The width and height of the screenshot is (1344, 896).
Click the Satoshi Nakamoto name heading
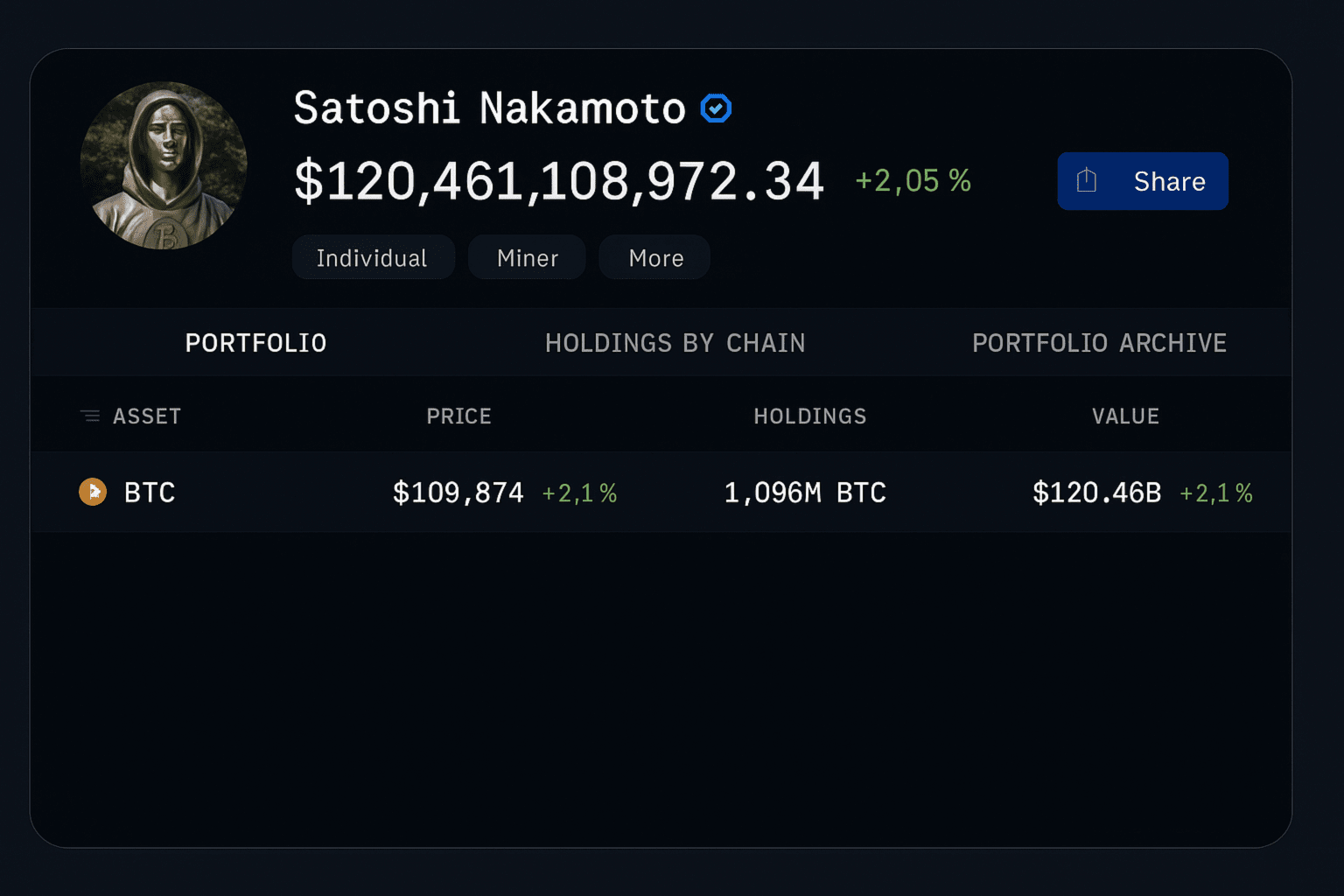point(489,108)
